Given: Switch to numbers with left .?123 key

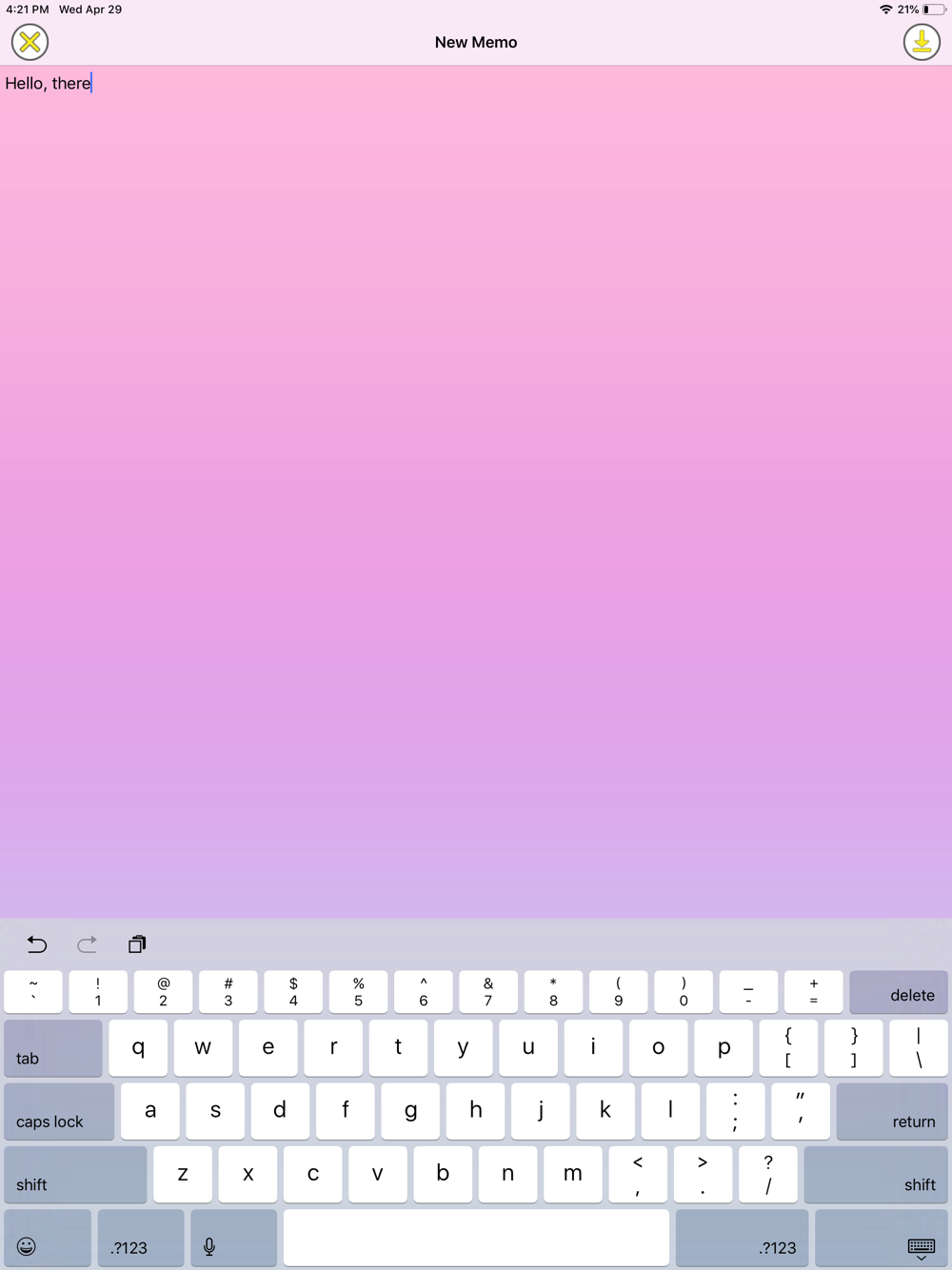Looking at the screenshot, I should 141,1238.
